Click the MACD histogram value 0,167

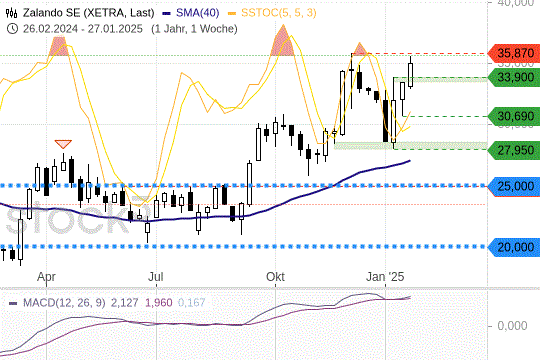pyautogui.click(x=191, y=303)
